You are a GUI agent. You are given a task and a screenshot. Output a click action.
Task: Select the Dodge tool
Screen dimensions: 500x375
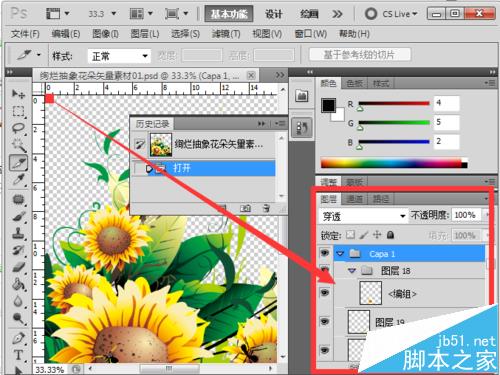(18, 318)
